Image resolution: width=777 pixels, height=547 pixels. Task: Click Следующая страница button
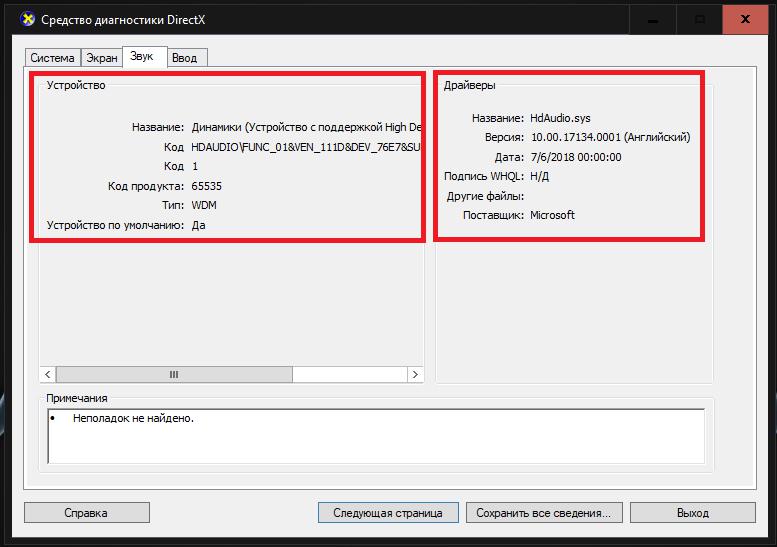click(x=388, y=513)
